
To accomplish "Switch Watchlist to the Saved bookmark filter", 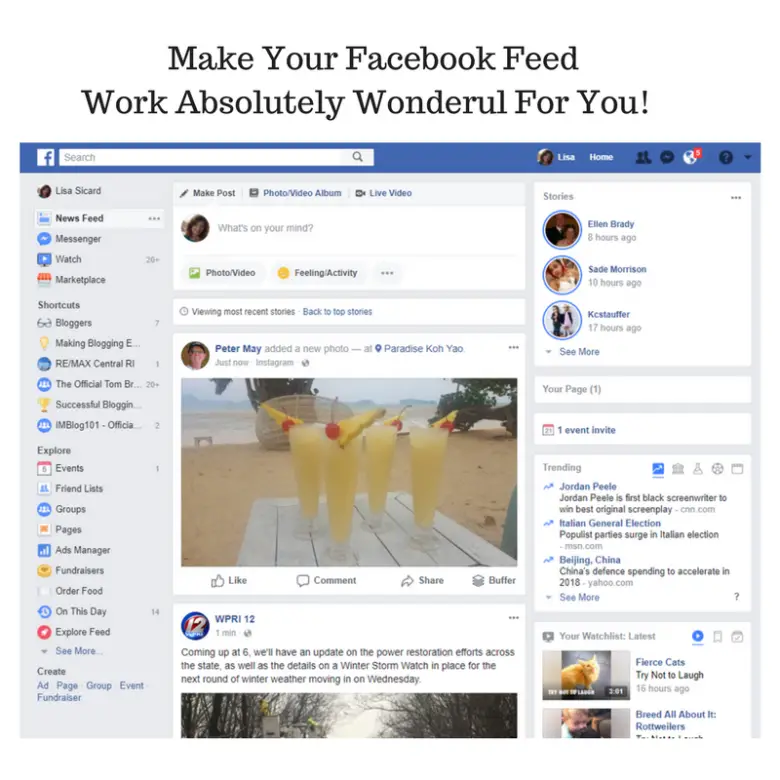I will coord(717,636).
